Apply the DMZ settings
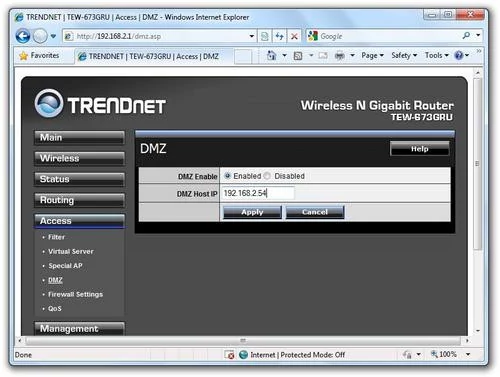Image resolution: width=500 pixels, height=377 pixels. coord(252,212)
